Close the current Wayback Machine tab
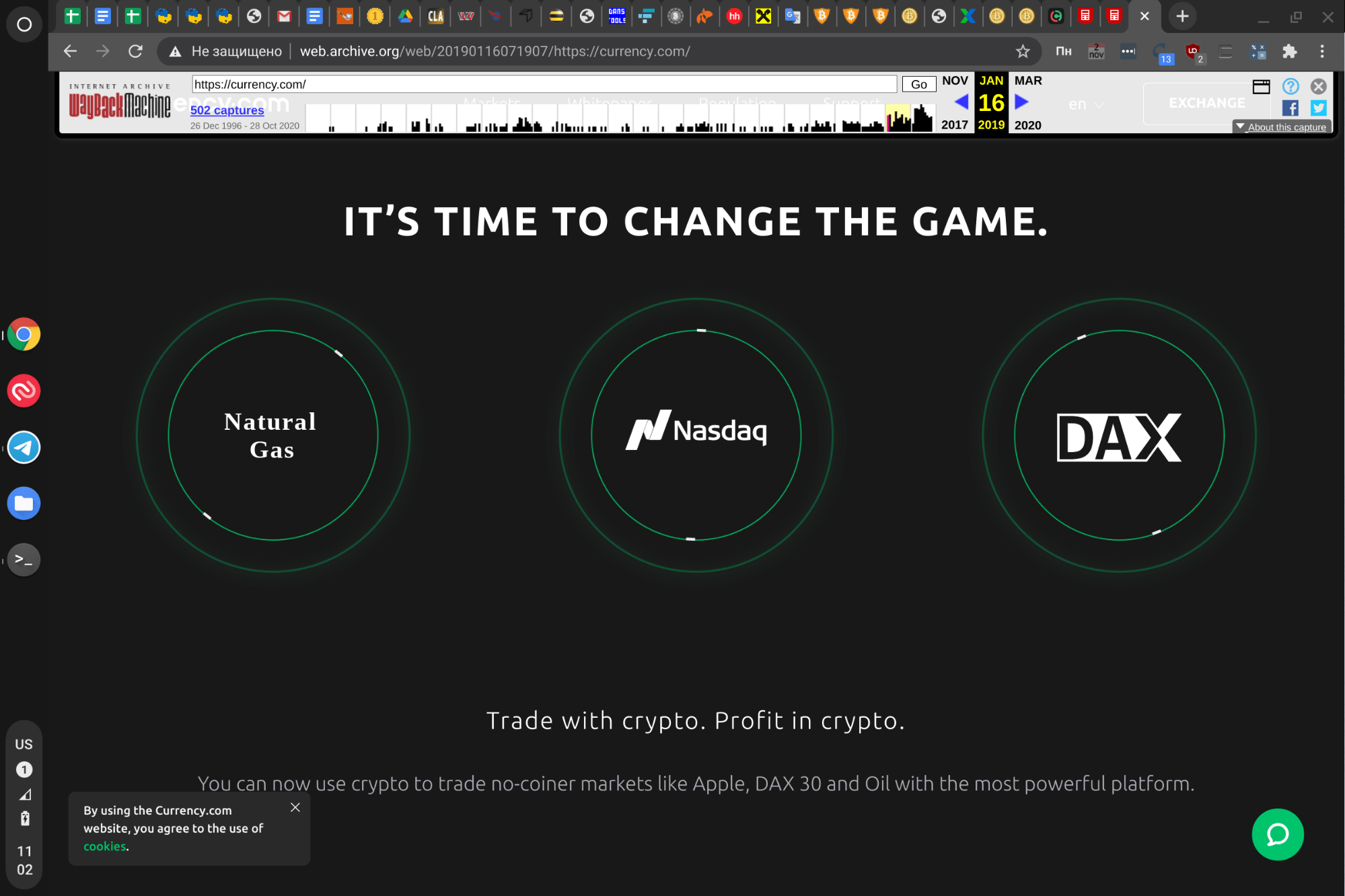Screen dimensions: 1345x896 [x=1144, y=16]
